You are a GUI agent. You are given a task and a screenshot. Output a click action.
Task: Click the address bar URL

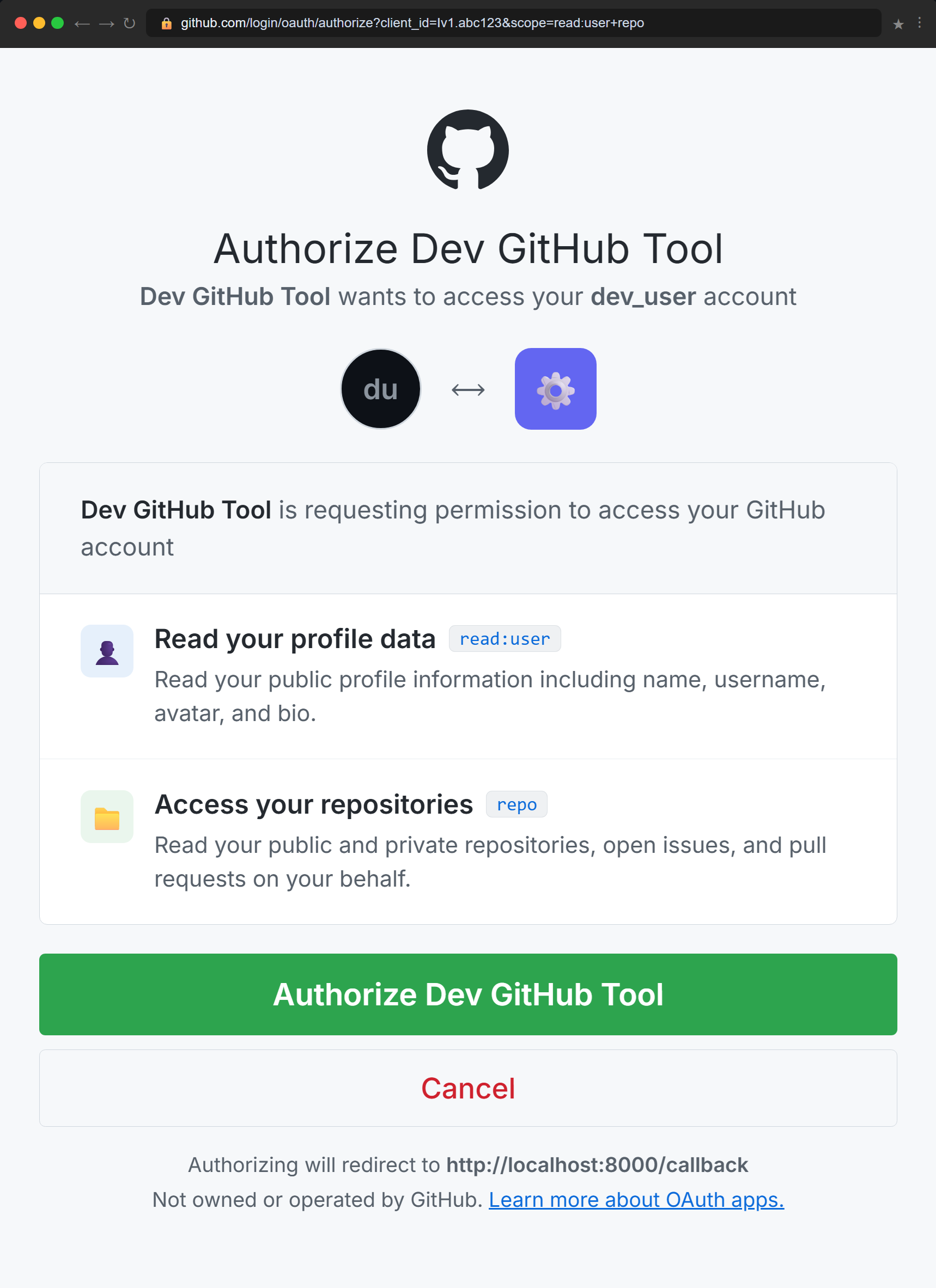click(412, 23)
